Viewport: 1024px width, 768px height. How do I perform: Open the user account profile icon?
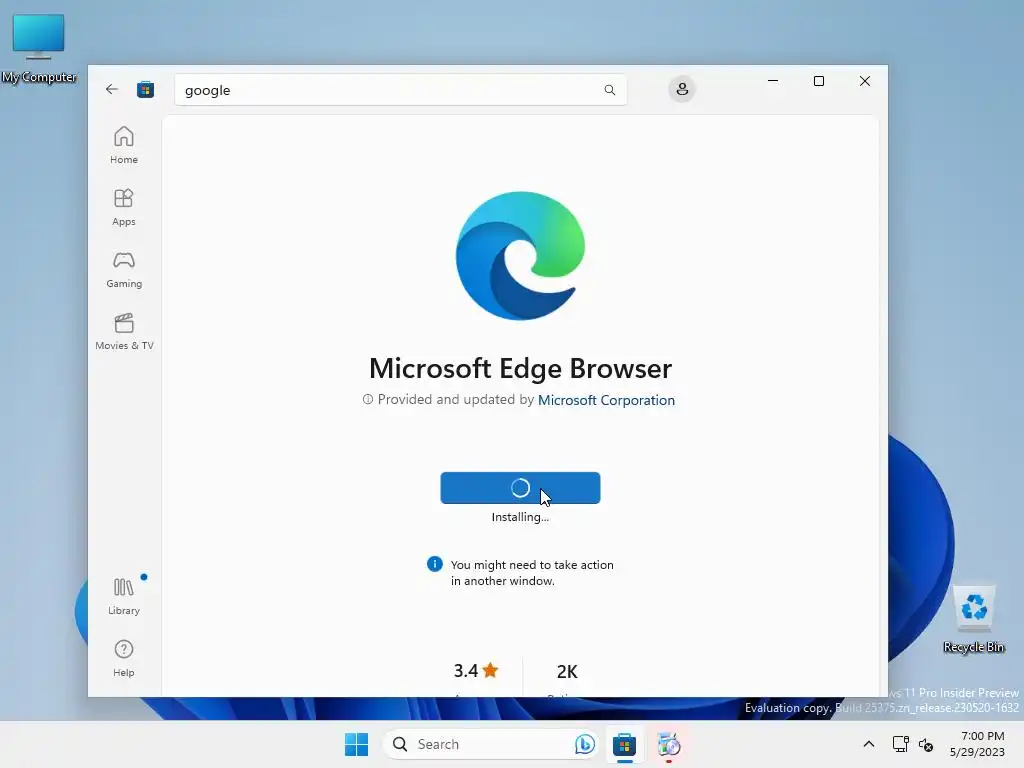coord(682,89)
